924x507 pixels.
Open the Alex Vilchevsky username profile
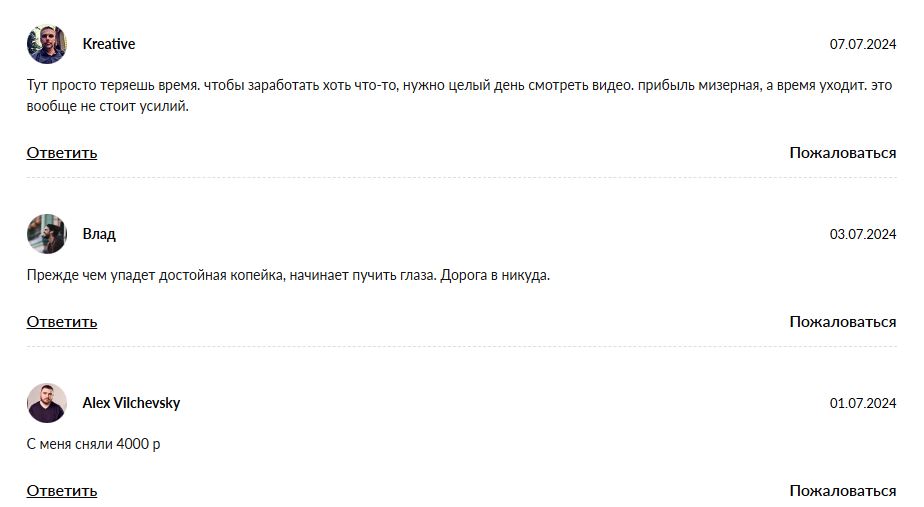point(131,403)
